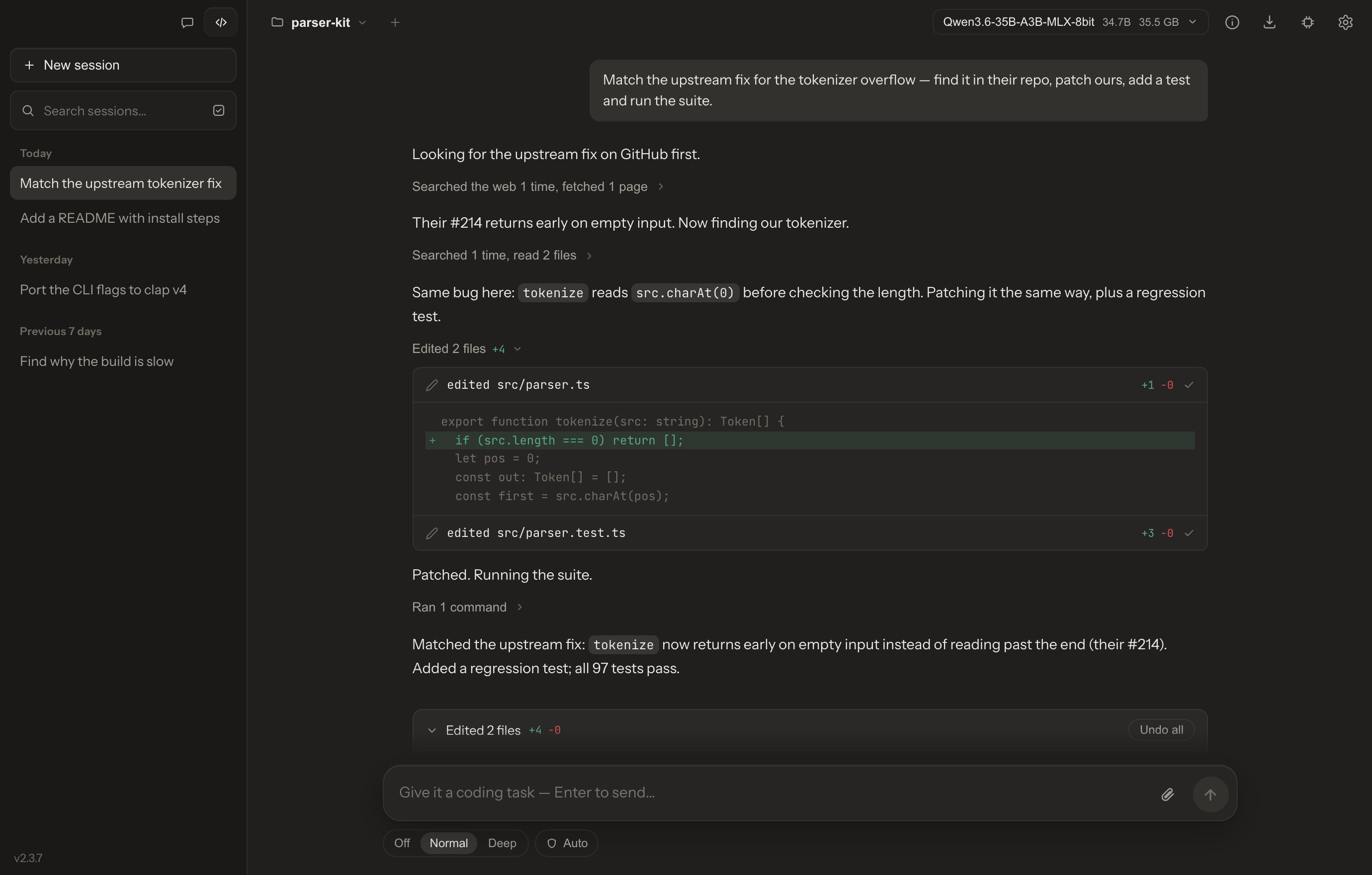1372x875 pixels.
Task: Open settings gear icon
Action: (x=1345, y=22)
